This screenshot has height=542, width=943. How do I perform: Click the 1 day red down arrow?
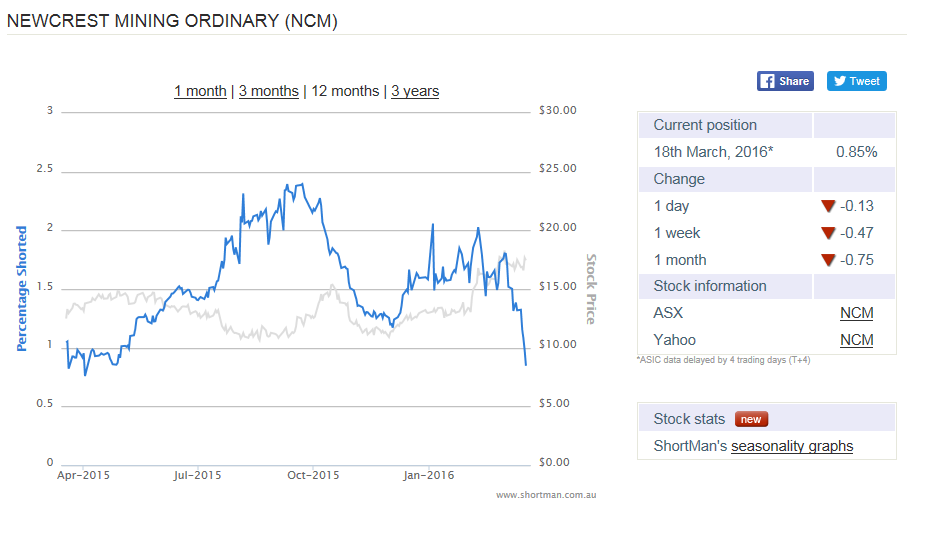click(x=828, y=206)
